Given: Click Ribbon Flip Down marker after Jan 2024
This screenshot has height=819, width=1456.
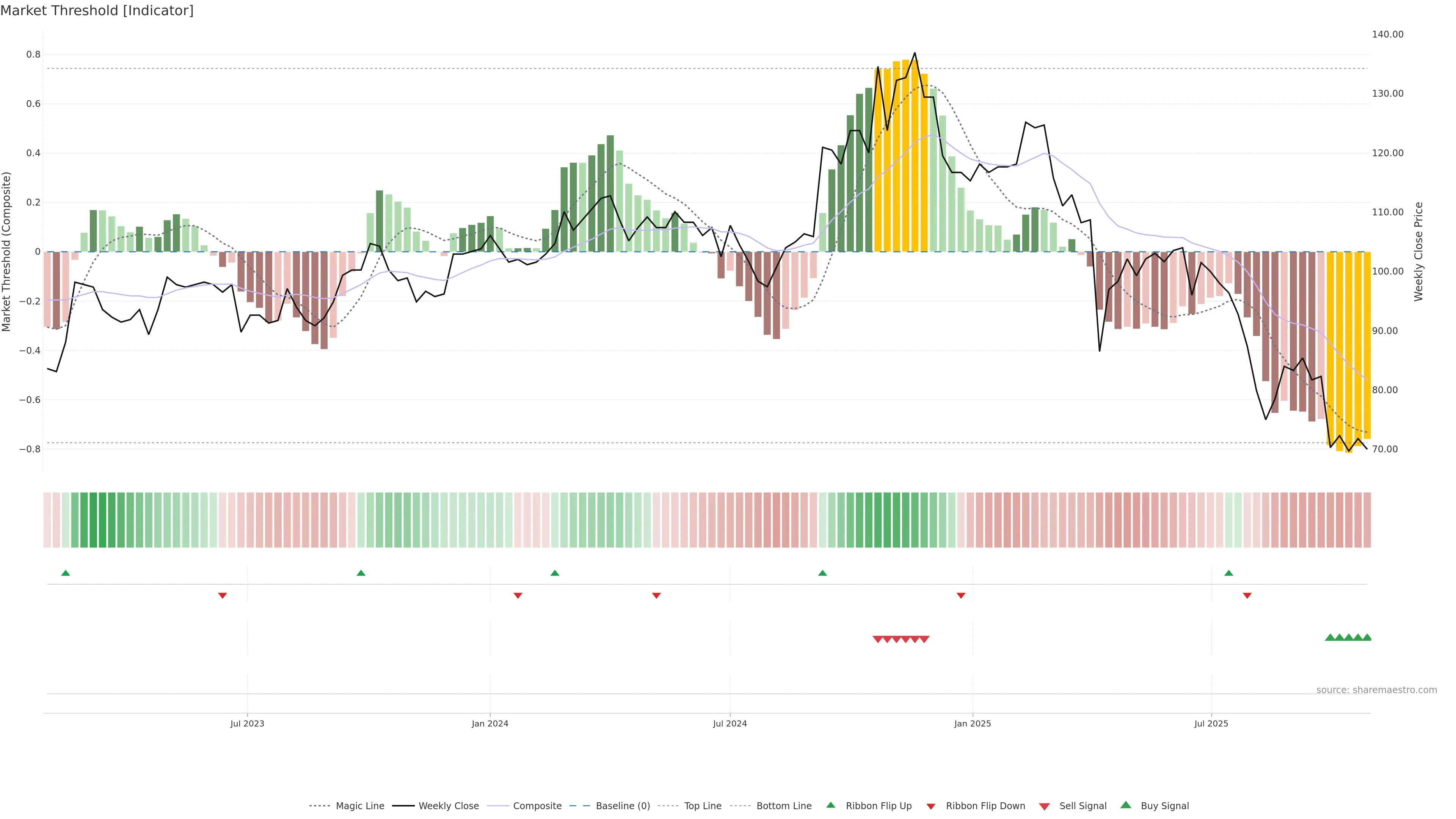Looking at the screenshot, I should click(x=518, y=595).
